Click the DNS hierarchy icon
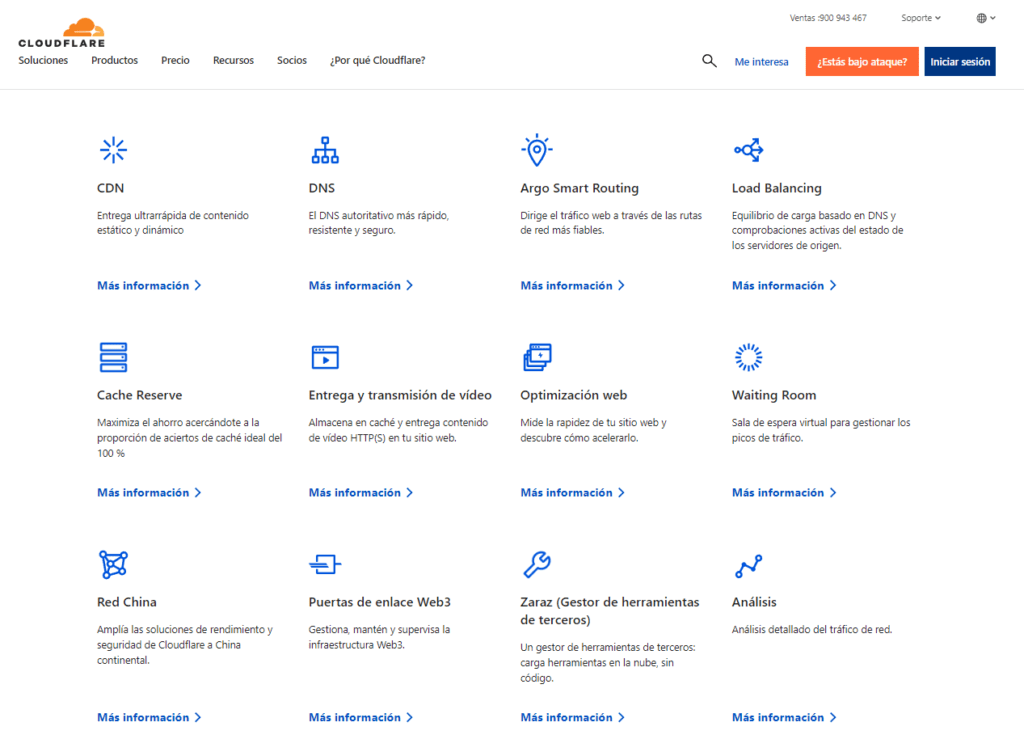1024x735 pixels. tap(325, 150)
